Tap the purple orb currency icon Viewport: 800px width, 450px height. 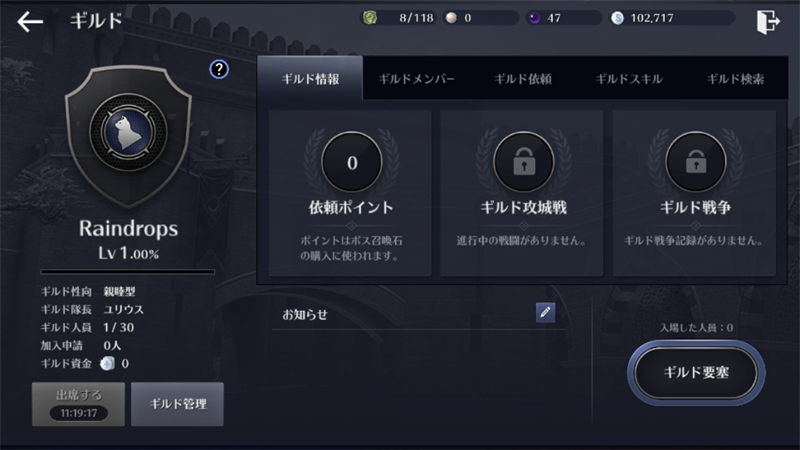[534, 18]
